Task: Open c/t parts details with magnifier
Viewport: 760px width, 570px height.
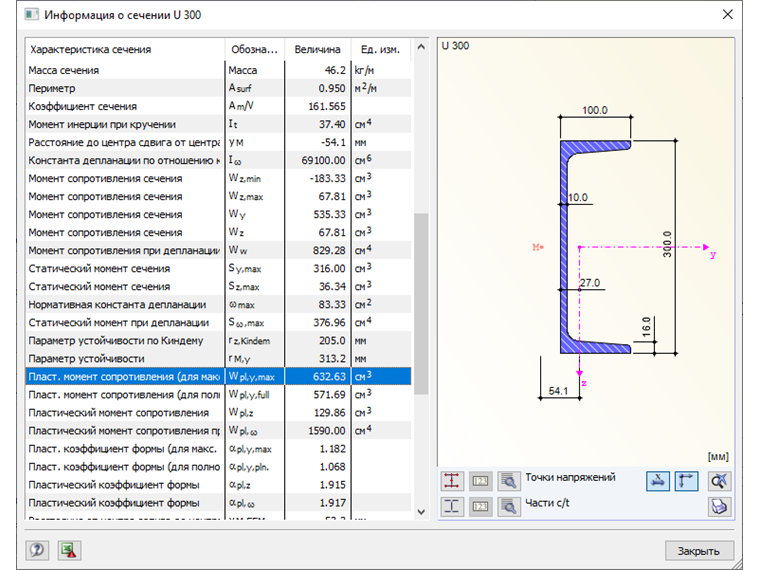Action: point(508,507)
